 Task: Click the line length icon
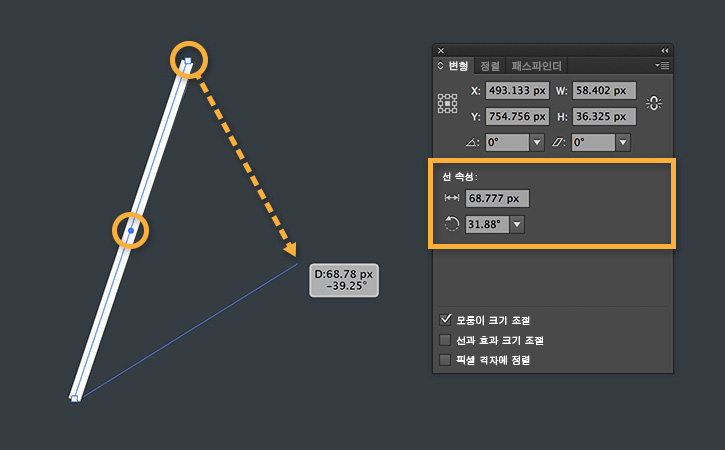(x=451, y=199)
